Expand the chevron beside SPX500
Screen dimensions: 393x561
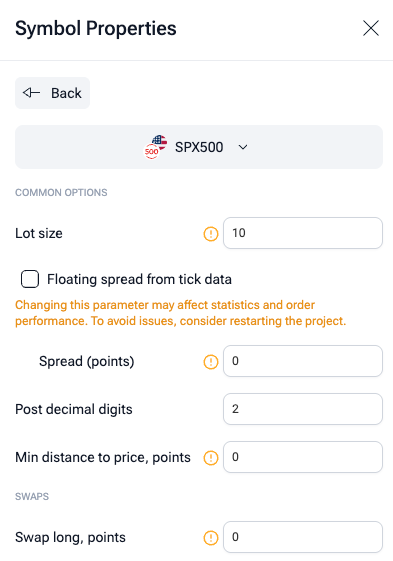click(243, 147)
